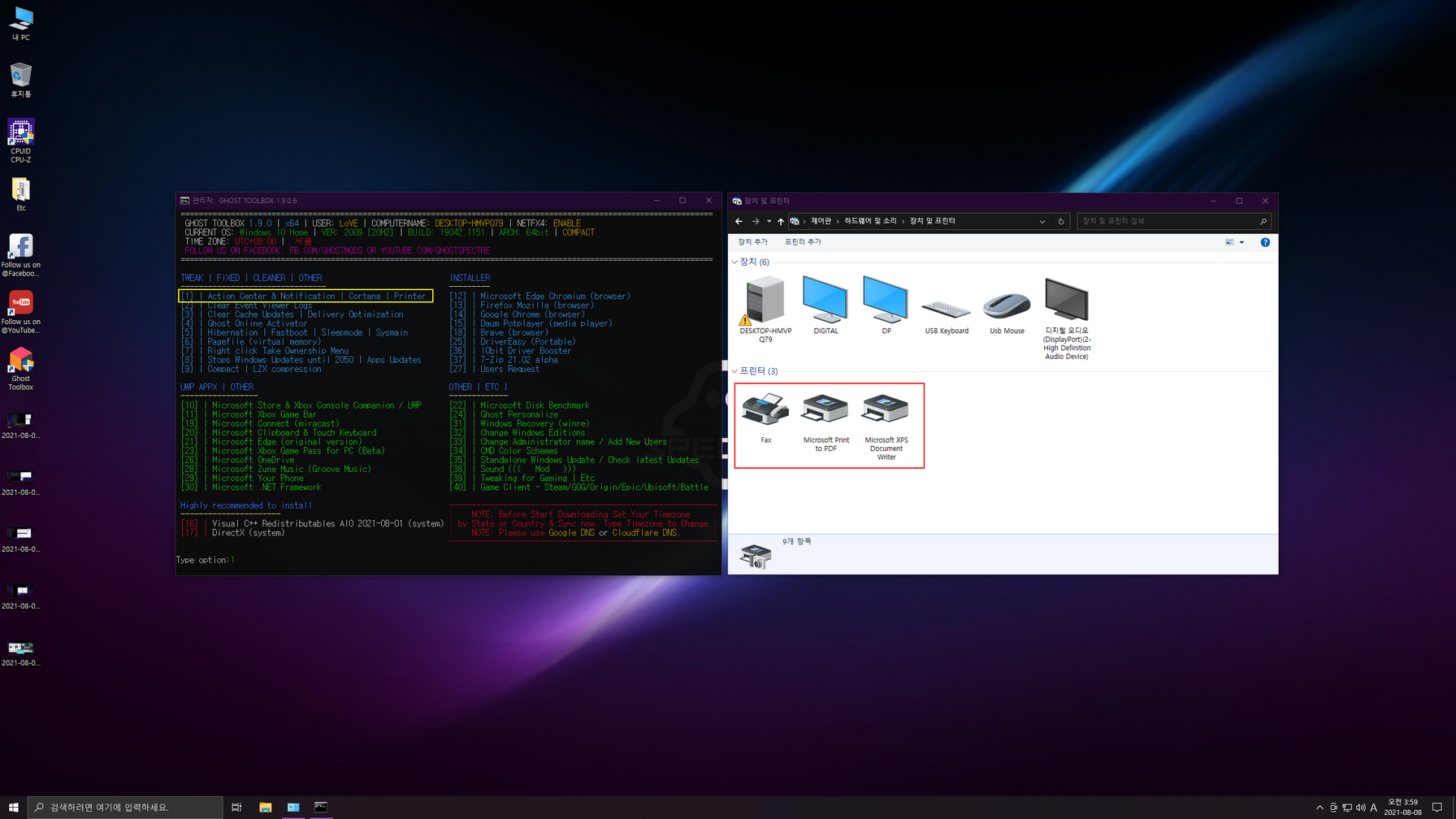Click the input language indicator A
The image size is (1456, 819).
click(1374, 807)
